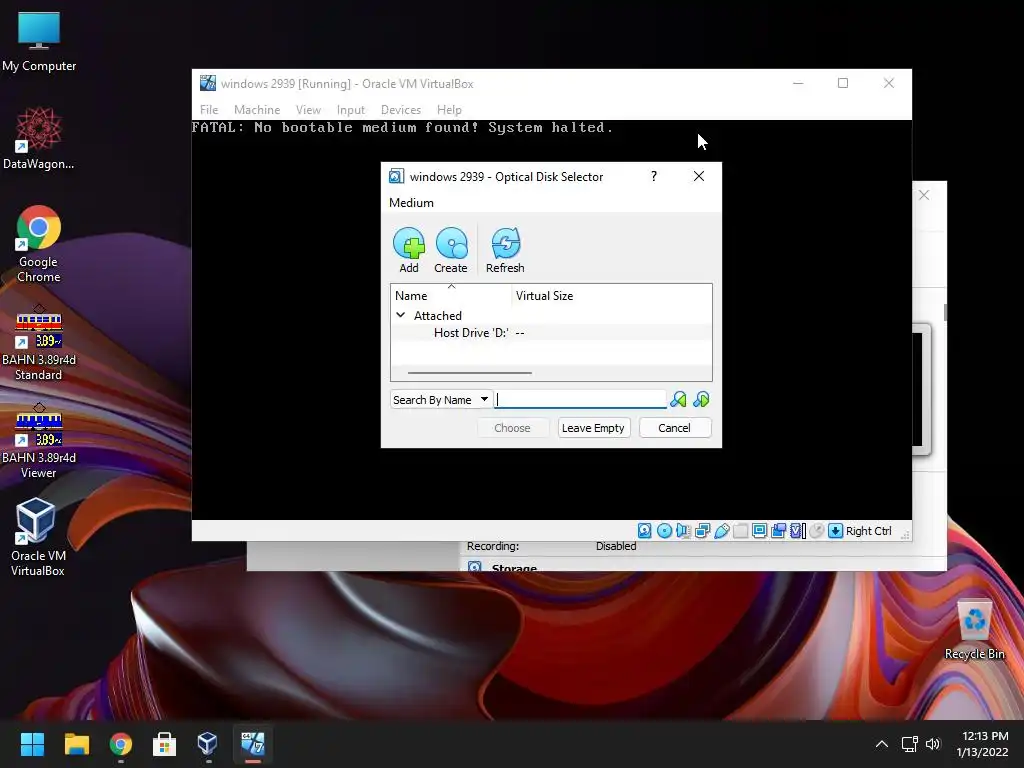Screen dimensions: 1024x768
Task: Show hidden icons chevron in system tray
Action: [x=882, y=744]
